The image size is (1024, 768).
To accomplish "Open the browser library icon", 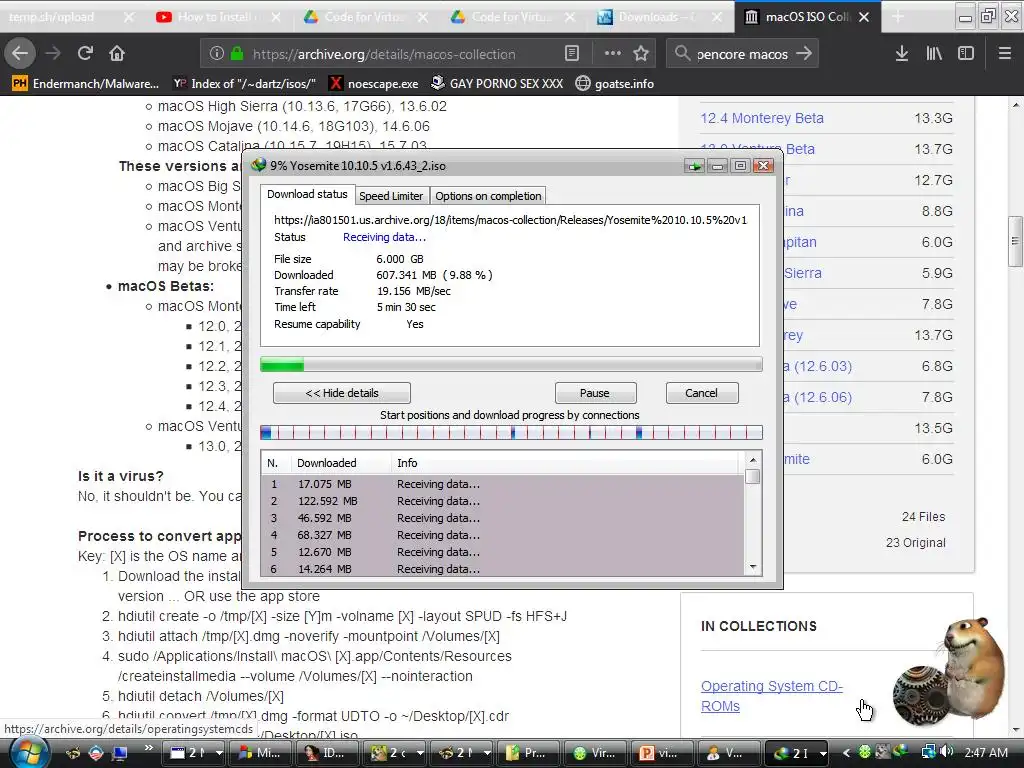I will (x=934, y=54).
